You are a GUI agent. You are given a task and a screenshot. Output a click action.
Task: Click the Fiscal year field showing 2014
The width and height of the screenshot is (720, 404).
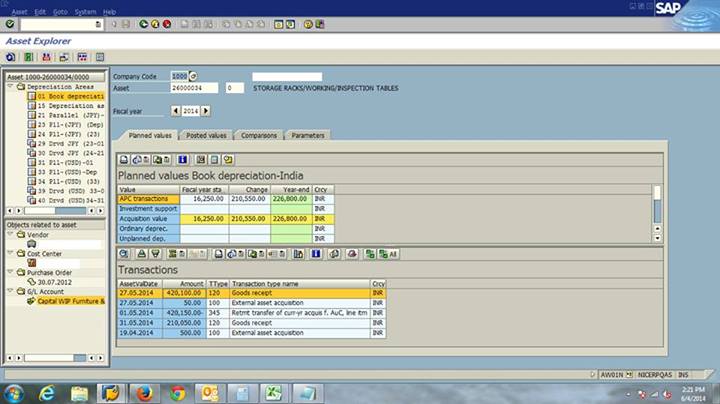[x=191, y=111]
